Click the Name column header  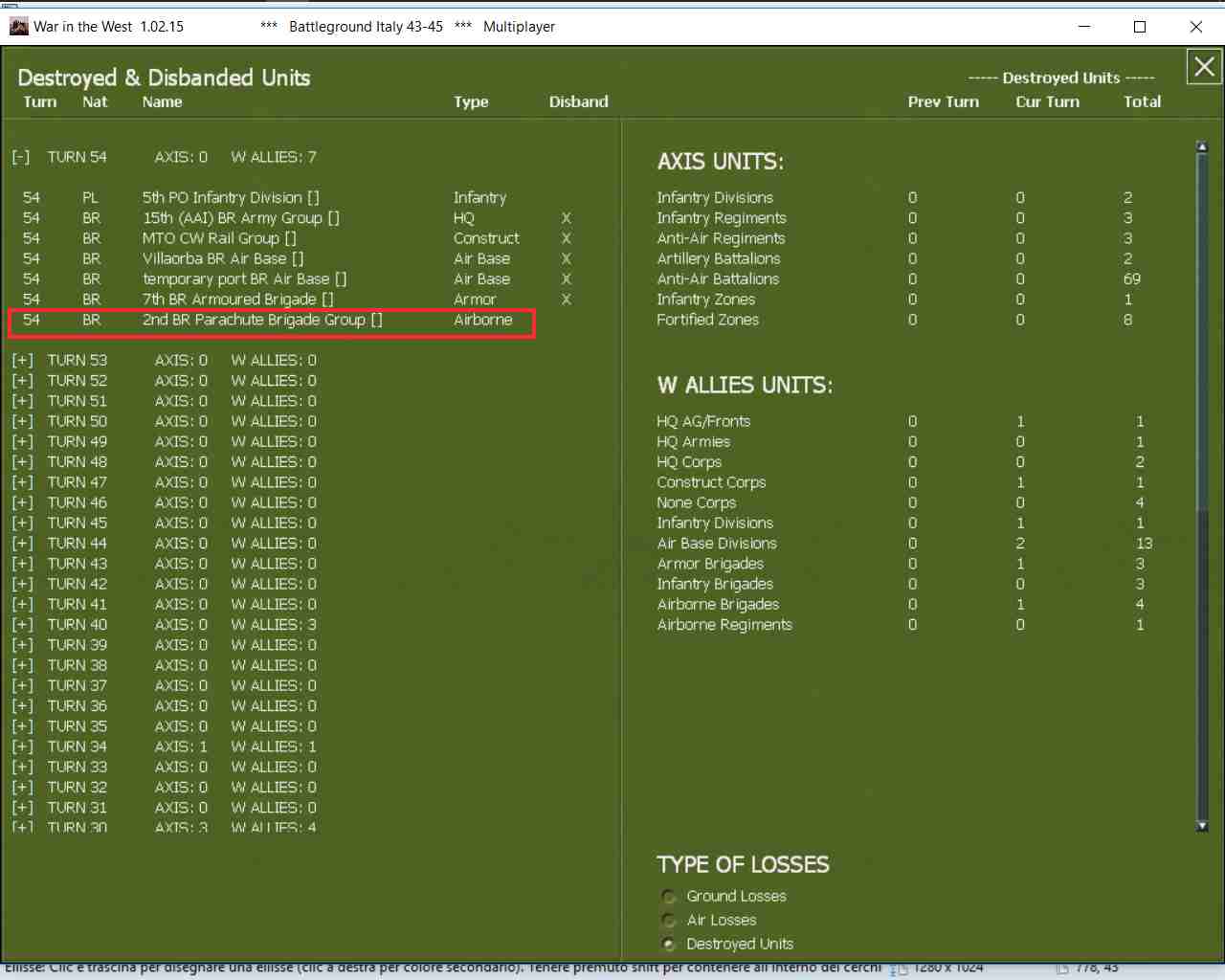pos(162,102)
